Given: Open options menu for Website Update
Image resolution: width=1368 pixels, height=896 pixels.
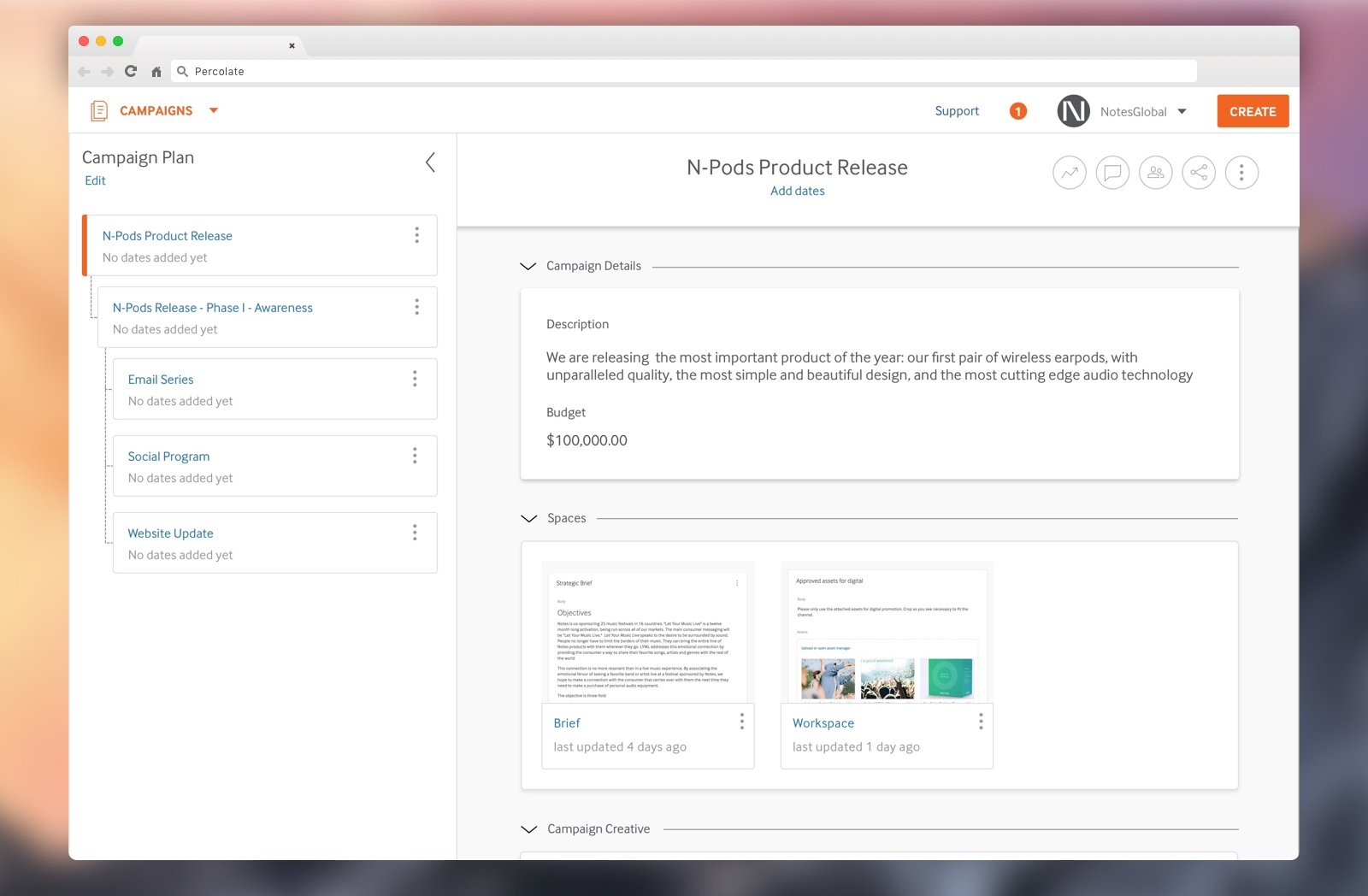Looking at the screenshot, I should coord(416,533).
